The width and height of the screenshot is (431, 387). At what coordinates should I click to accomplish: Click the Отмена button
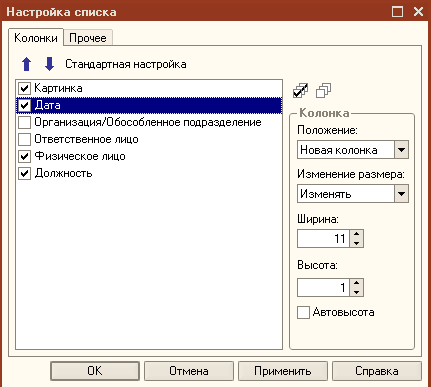pos(189,371)
